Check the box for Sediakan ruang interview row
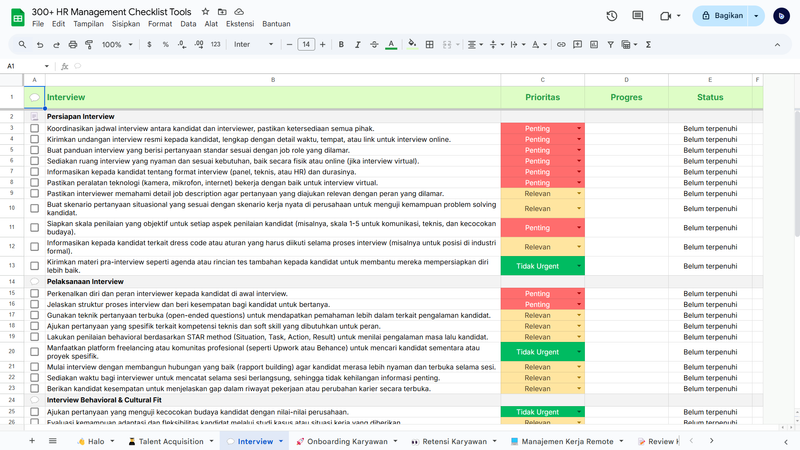 click(35, 161)
